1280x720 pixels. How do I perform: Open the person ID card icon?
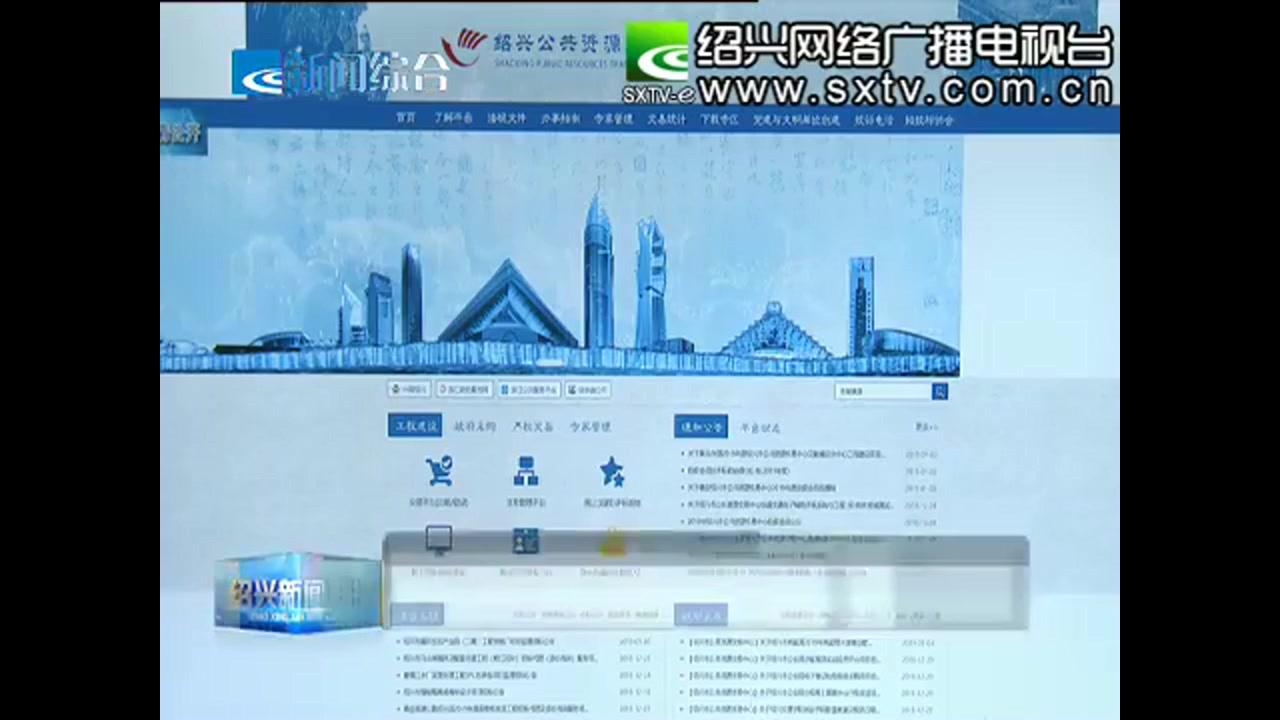pos(525,541)
